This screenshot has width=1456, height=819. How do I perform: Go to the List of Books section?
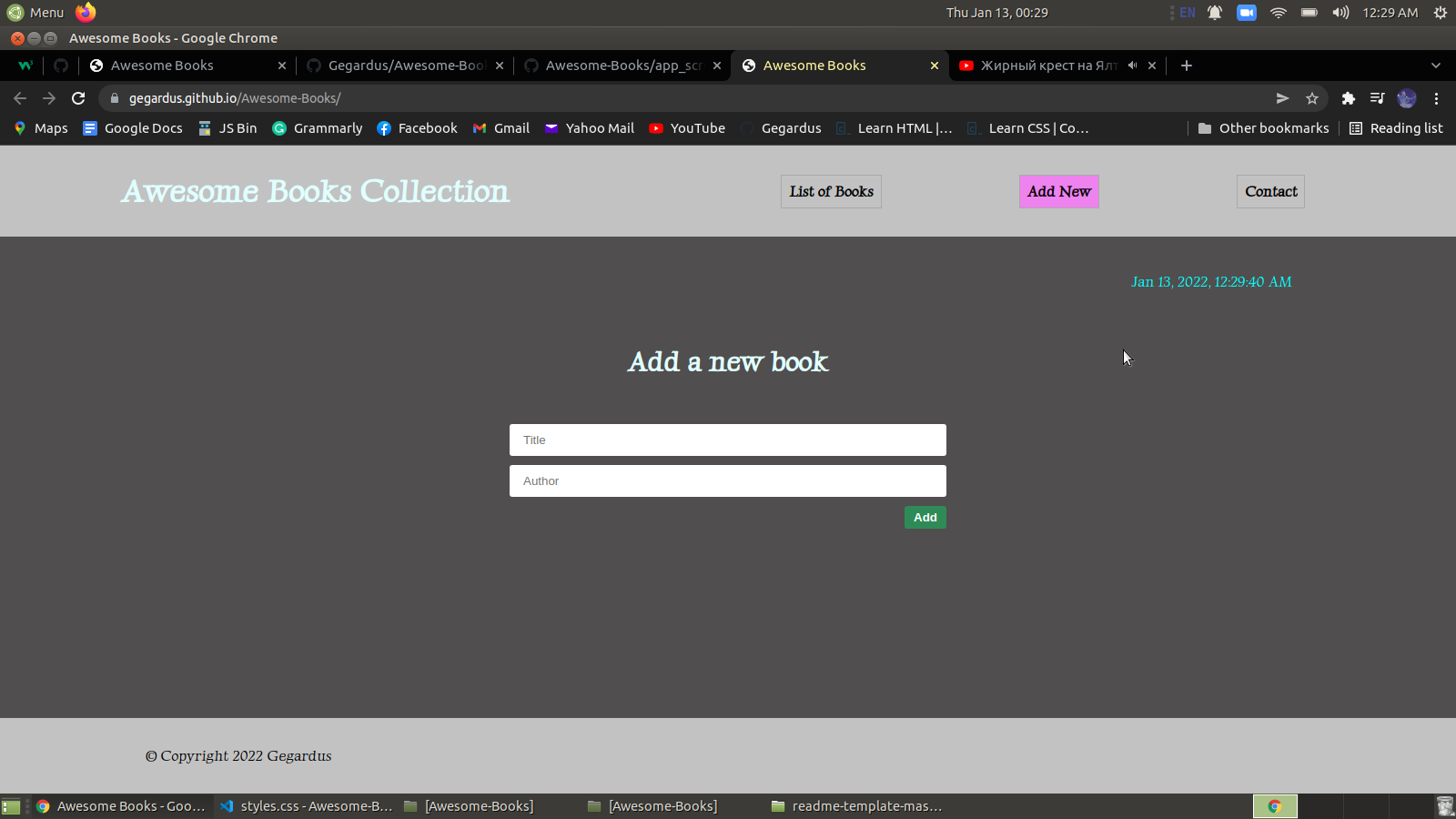click(x=831, y=191)
